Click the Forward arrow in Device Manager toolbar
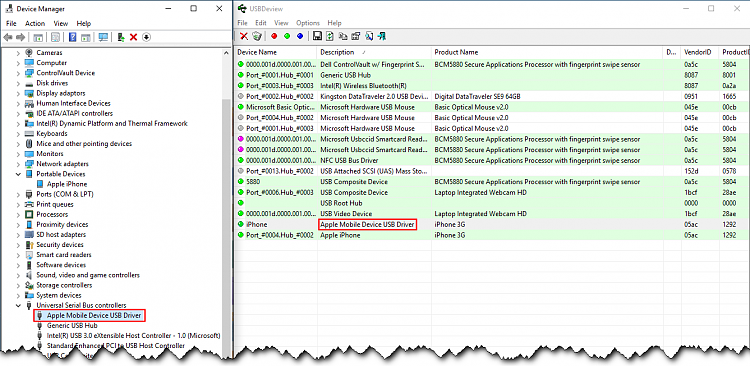 click(x=20, y=37)
